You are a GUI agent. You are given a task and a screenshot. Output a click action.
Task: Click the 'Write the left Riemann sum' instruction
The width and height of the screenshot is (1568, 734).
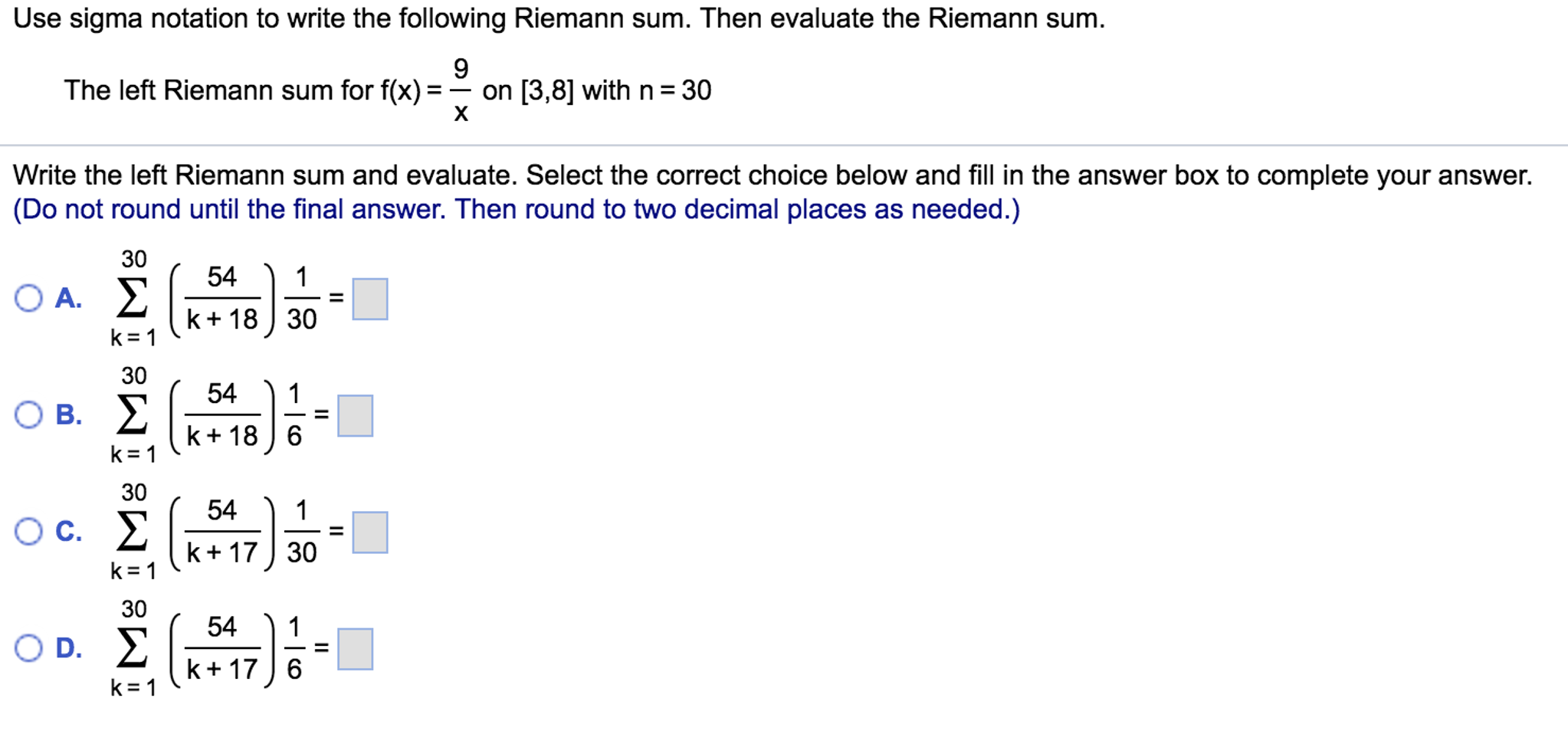[773, 175]
